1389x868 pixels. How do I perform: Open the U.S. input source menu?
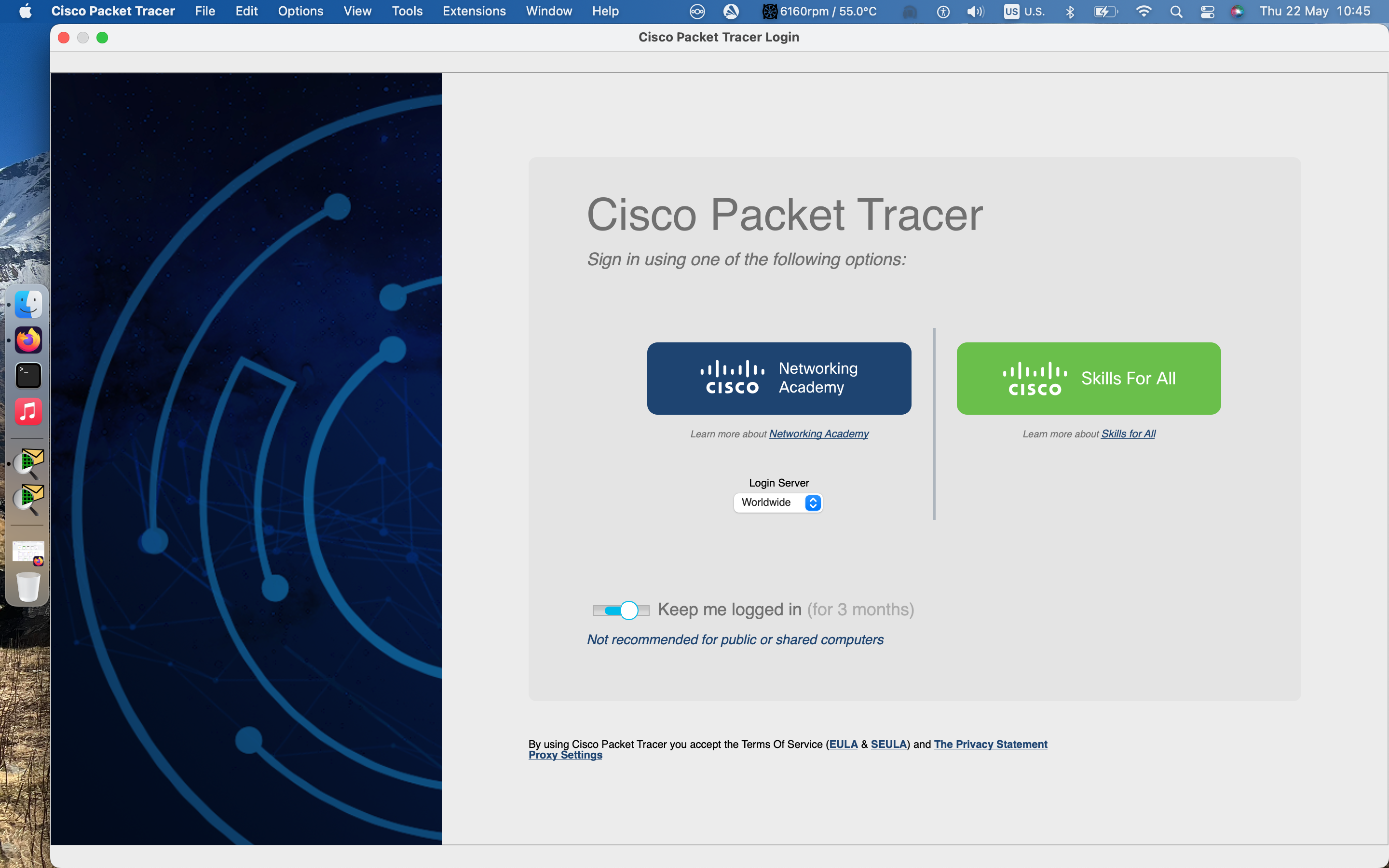point(1024,12)
